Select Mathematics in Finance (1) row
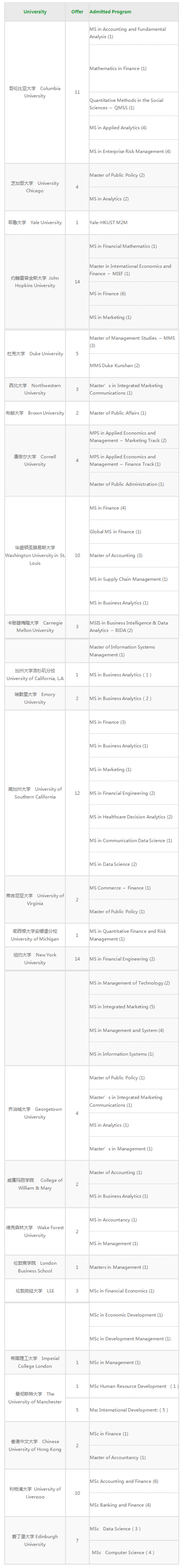Viewport: 182px width, 1568px height. [x=133, y=68]
